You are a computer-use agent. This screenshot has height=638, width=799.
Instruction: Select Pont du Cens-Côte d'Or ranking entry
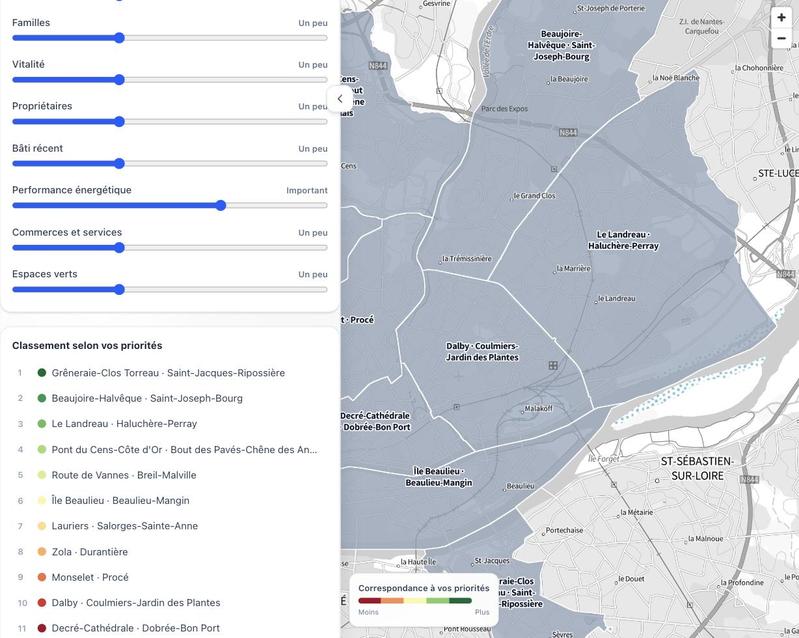pyautogui.click(x=170, y=449)
